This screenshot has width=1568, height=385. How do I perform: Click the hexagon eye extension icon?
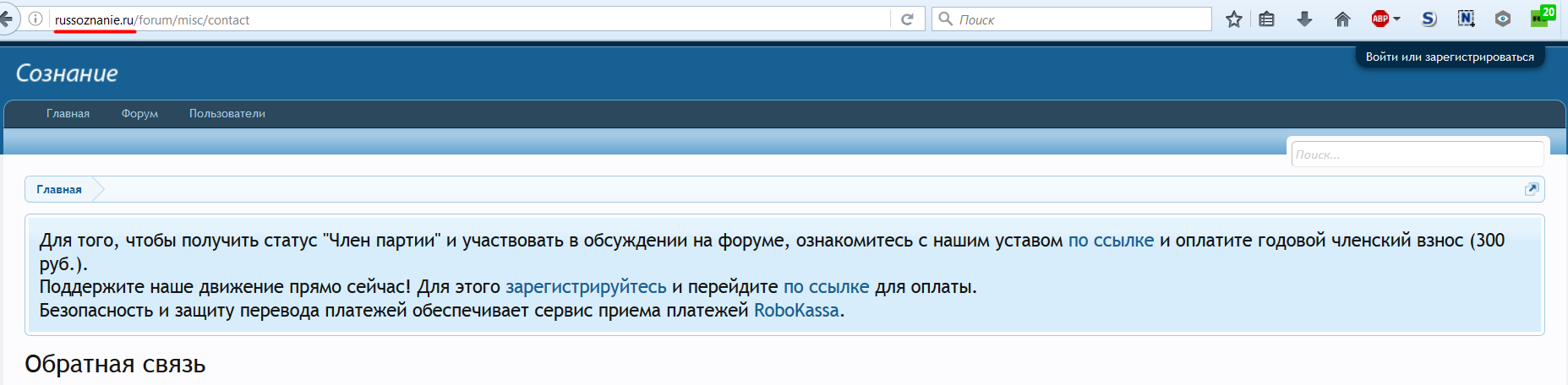click(1502, 19)
